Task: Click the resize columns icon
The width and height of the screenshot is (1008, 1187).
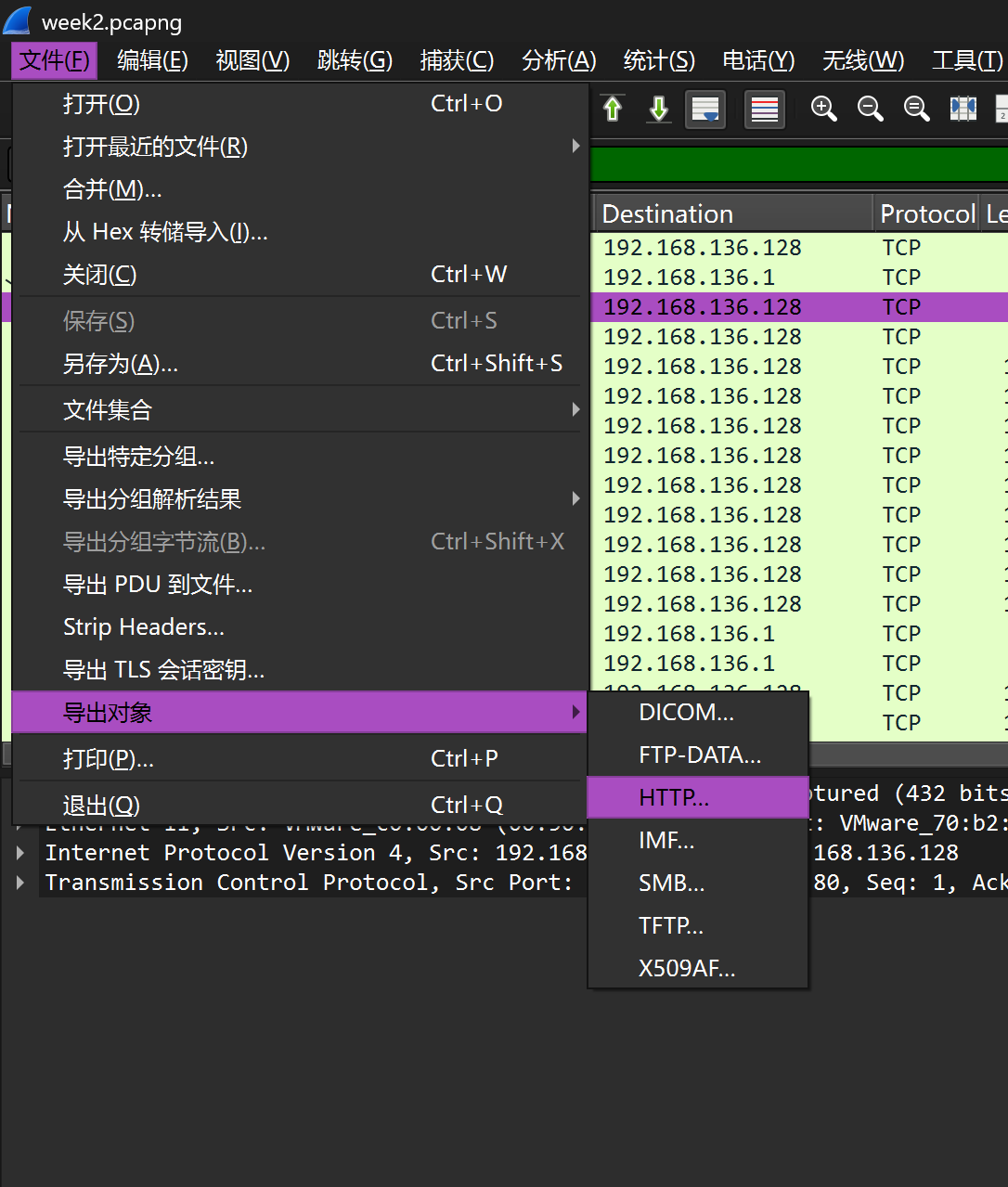Action: click(963, 110)
